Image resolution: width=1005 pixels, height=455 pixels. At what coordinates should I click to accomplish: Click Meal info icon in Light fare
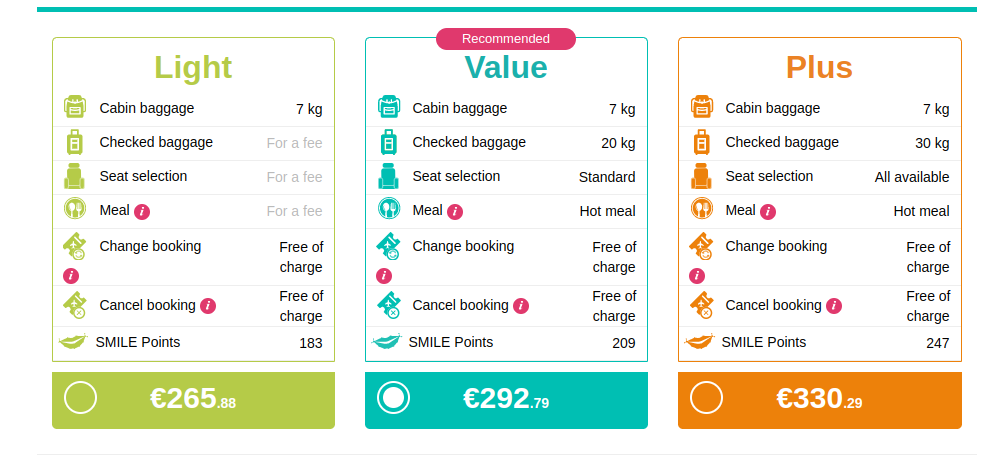pos(142,211)
